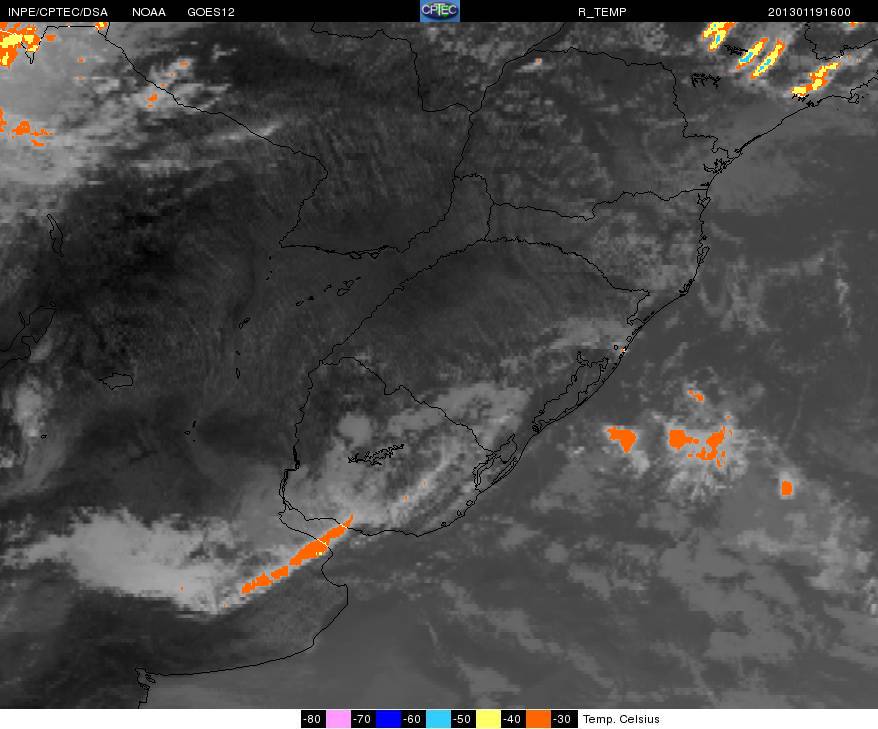This screenshot has width=878, height=729.
Task: Click the orange legend swatch after -40
Action: [x=538, y=719]
